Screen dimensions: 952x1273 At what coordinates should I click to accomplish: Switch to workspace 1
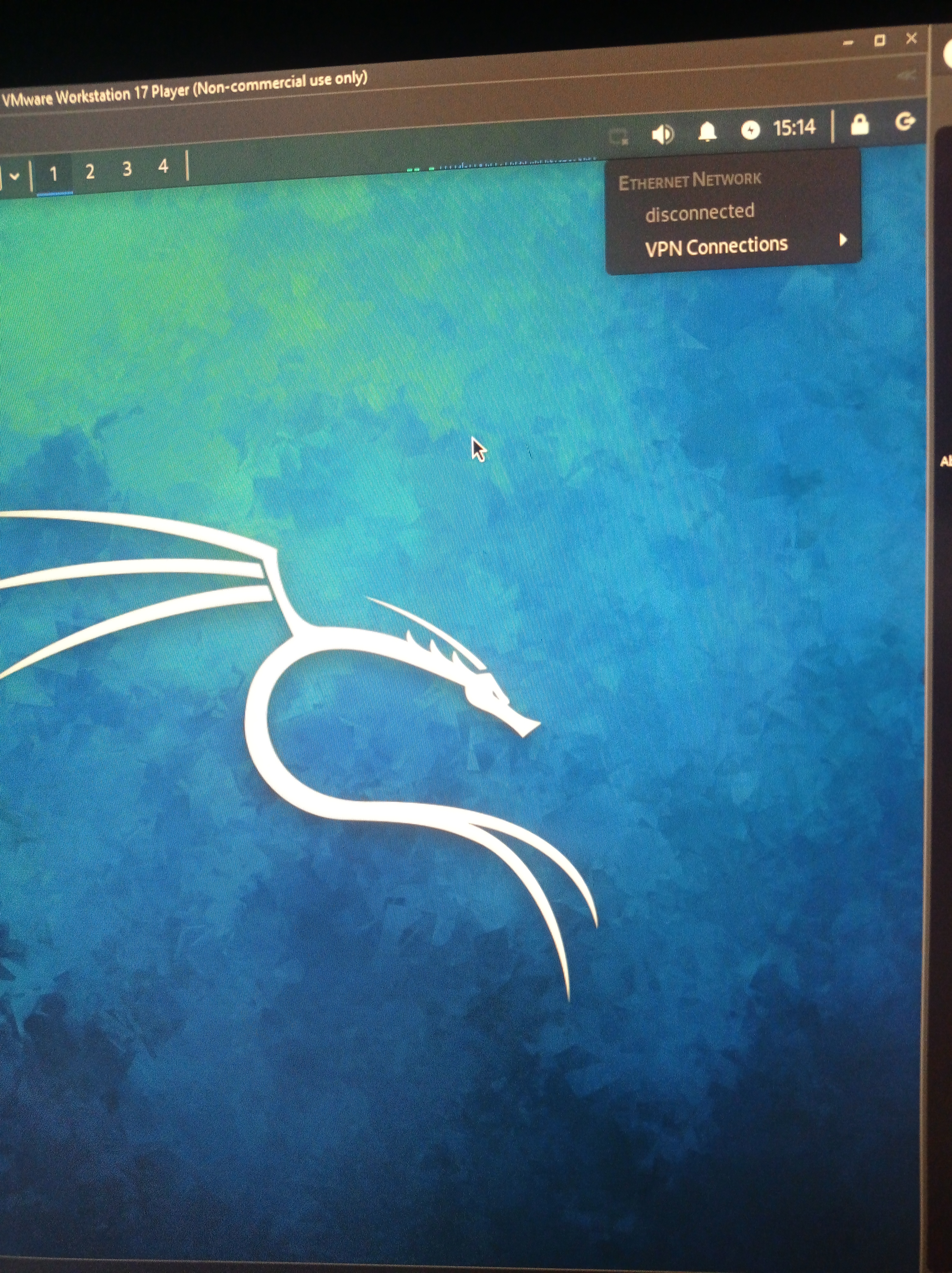[53, 173]
